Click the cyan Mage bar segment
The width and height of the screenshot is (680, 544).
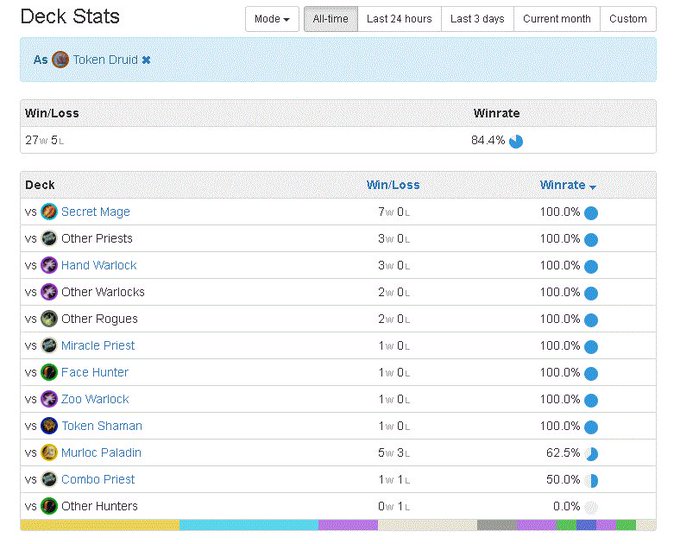[x=249, y=525]
